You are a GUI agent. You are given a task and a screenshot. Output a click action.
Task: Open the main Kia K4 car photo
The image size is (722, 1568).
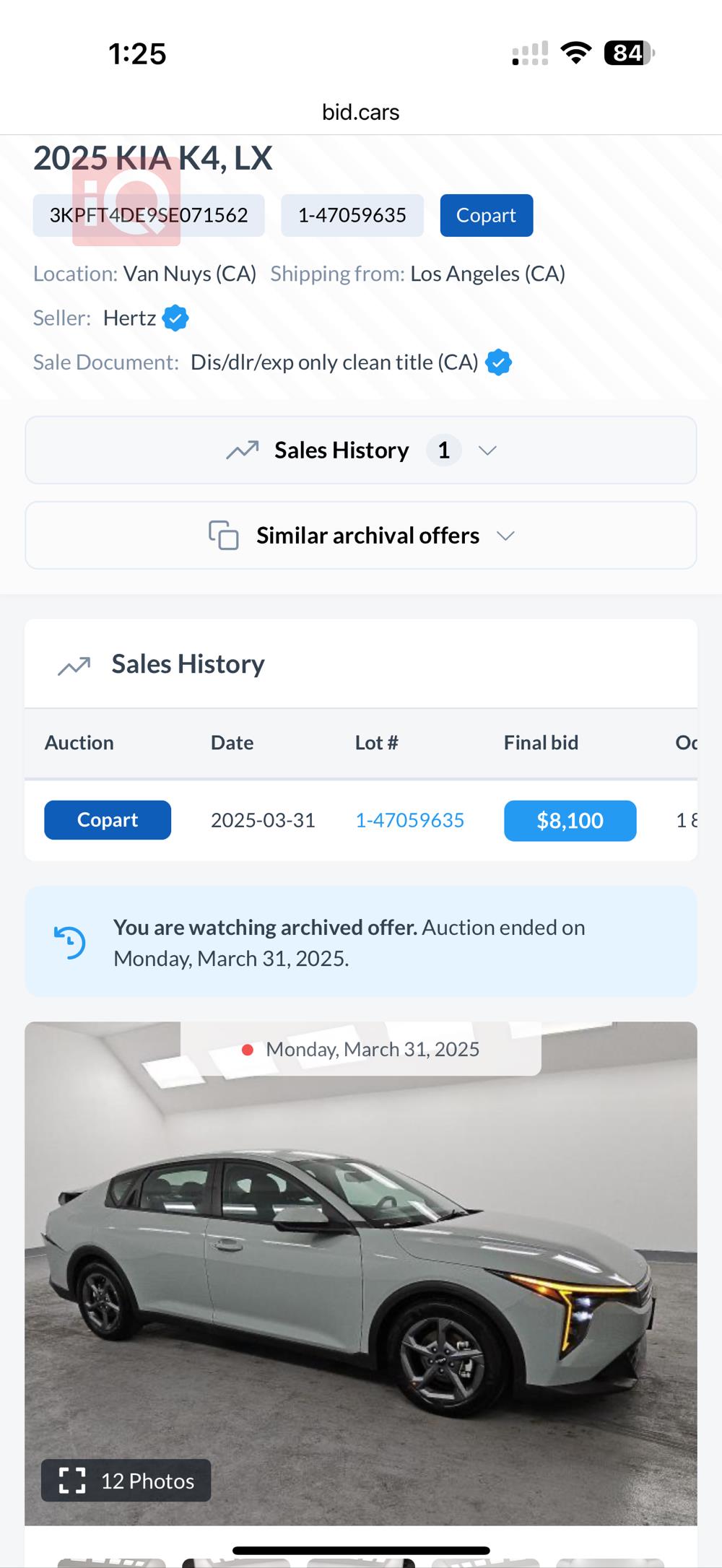[x=361, y=1271]
